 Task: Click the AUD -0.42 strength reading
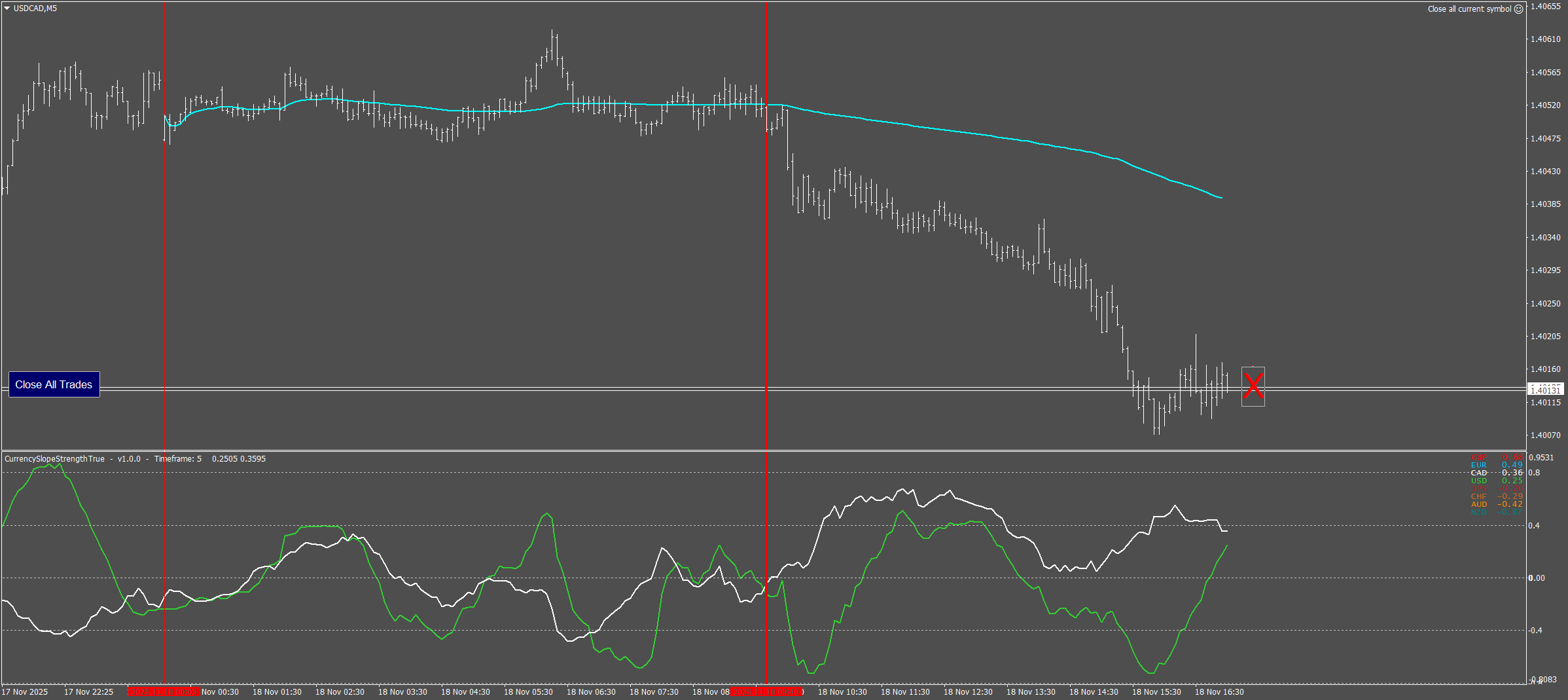1497,504
